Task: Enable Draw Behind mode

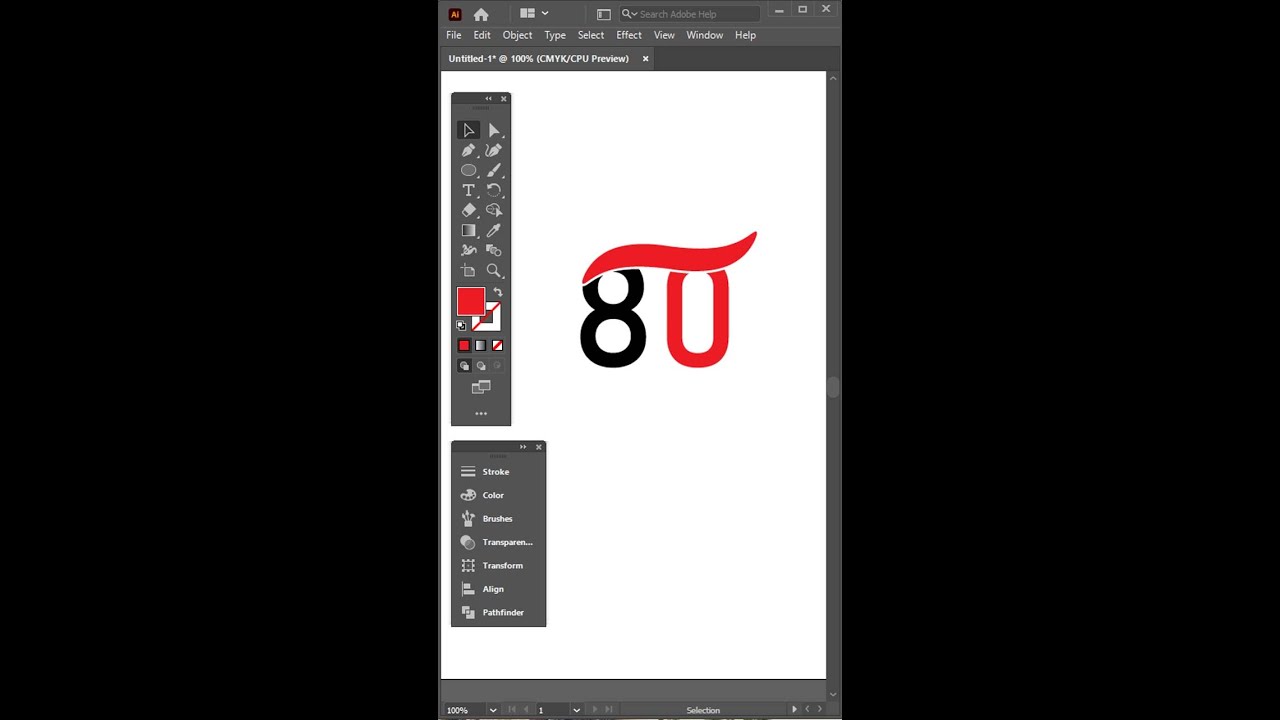Action: (480, 366)
